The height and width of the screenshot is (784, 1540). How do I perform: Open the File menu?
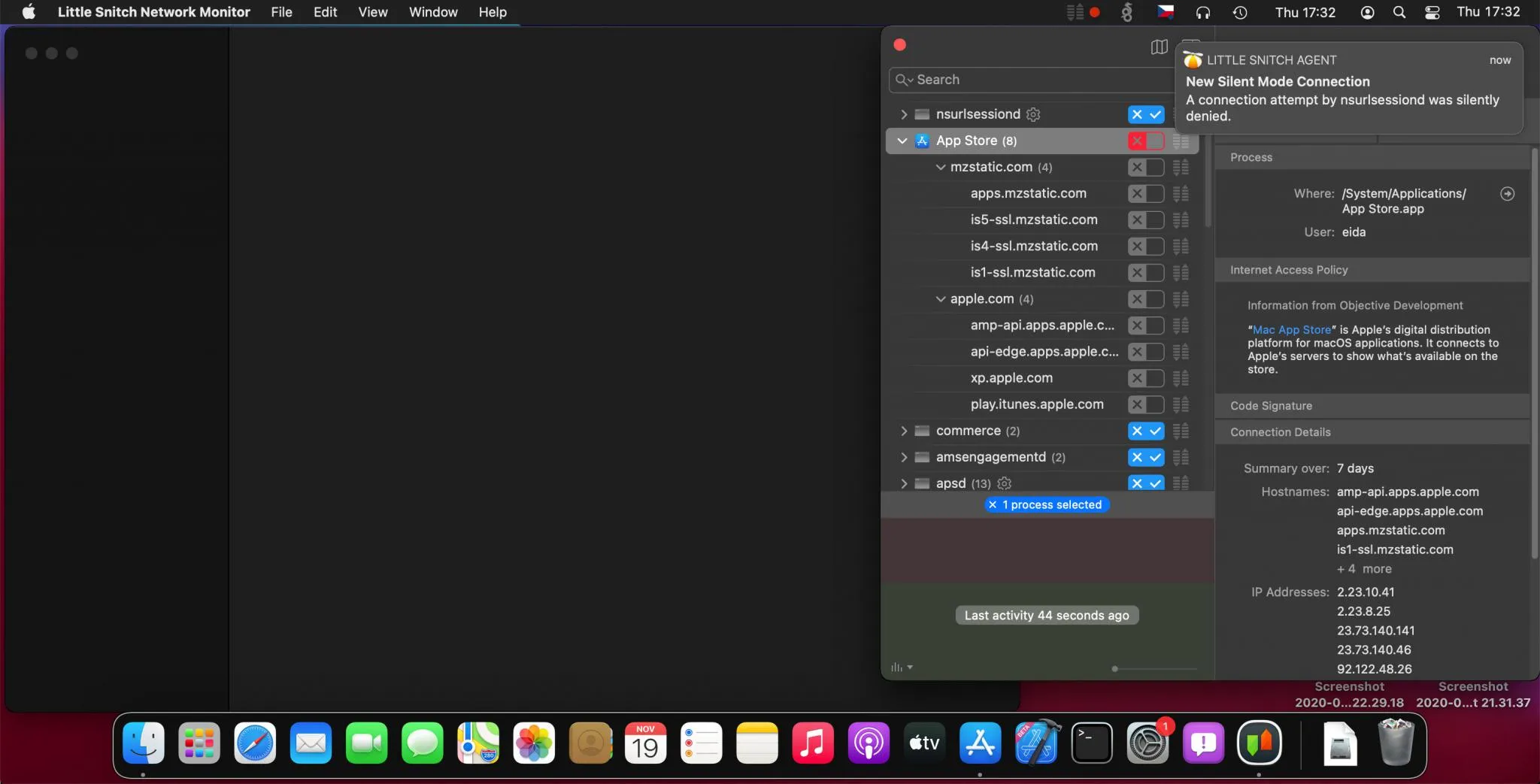(x=281, y=12)
